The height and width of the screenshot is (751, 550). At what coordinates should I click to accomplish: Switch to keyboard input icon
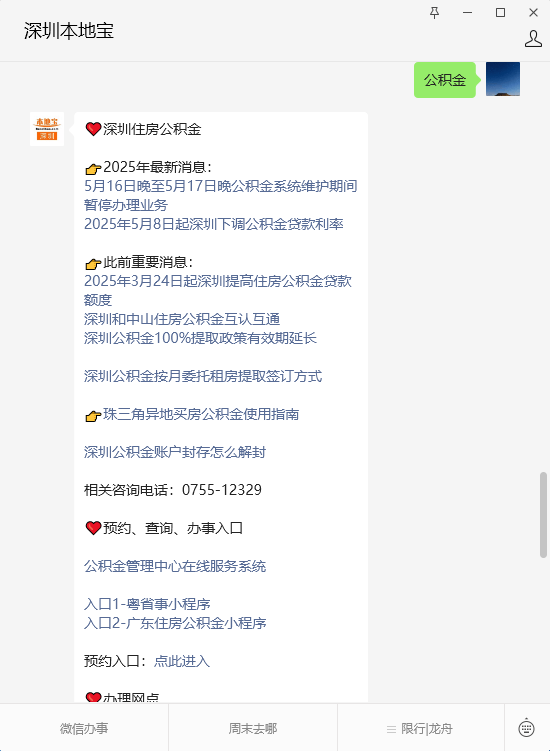[527, 728]
